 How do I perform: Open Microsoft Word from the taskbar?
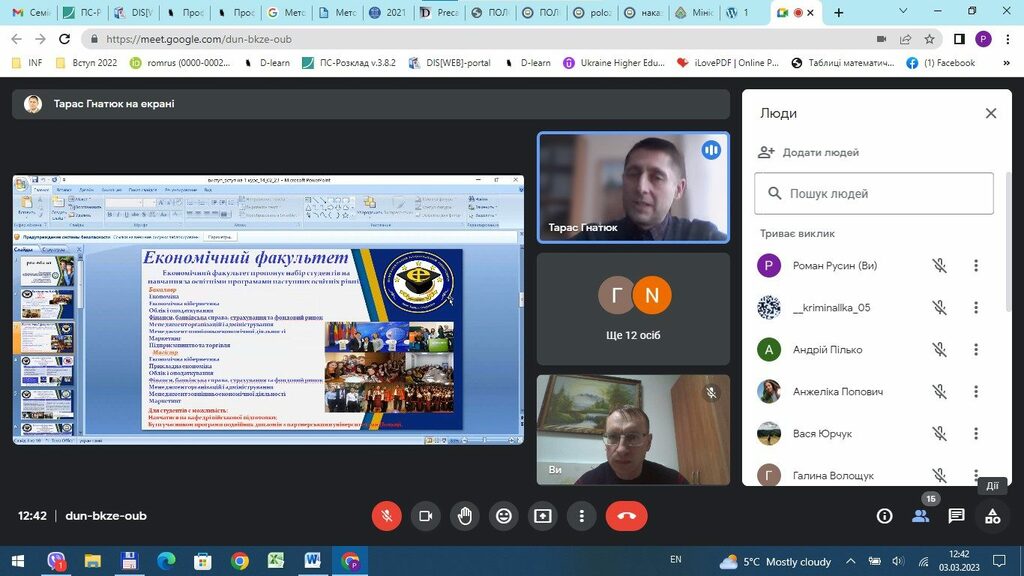[x=312, y=561]
